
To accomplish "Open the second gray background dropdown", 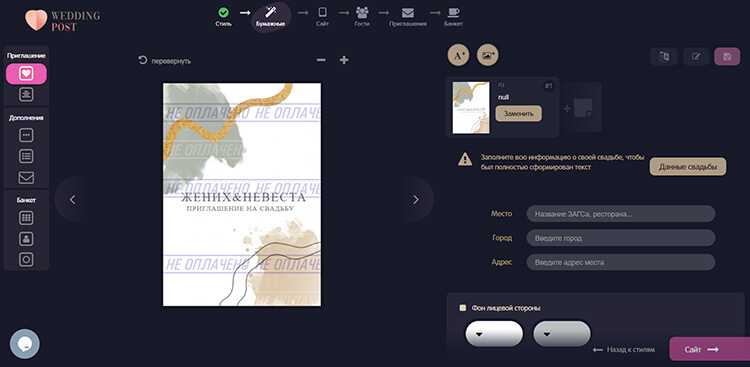I will click(x=562, y=334).
